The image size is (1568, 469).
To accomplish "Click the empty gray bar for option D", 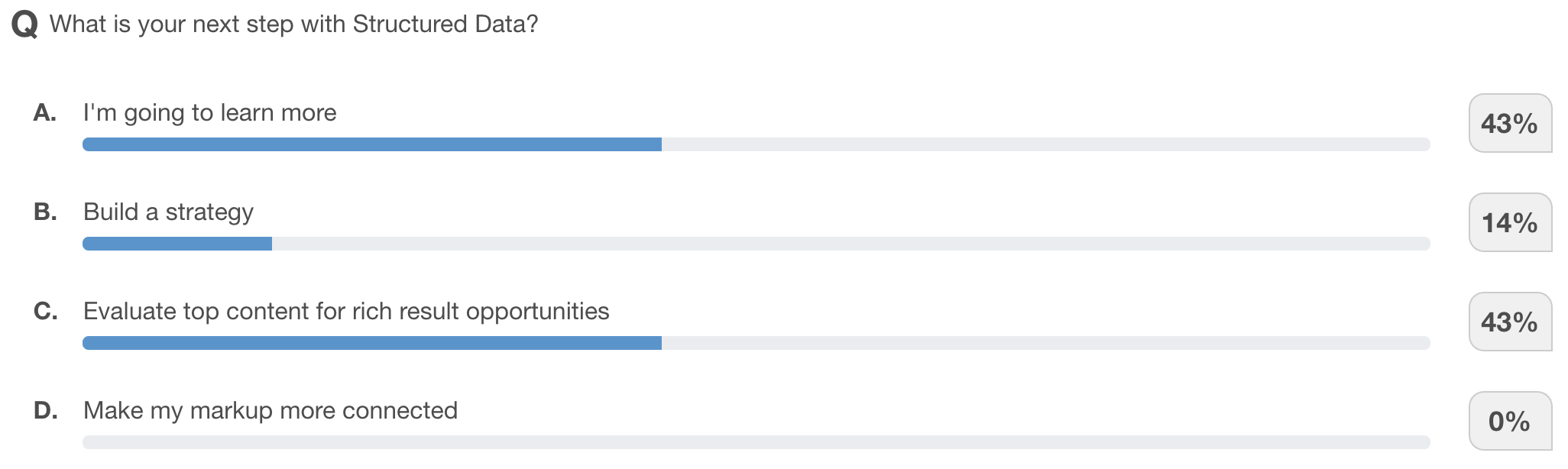I will coord(756,442).
